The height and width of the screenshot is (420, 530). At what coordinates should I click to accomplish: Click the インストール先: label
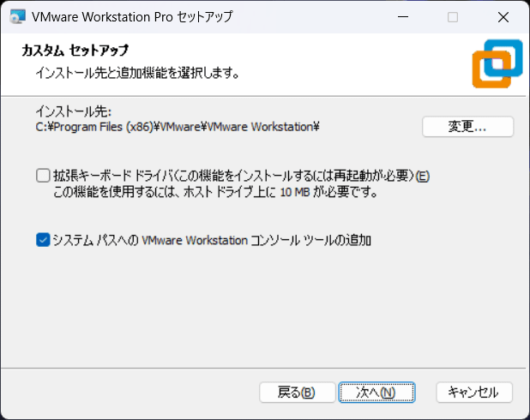73,111
